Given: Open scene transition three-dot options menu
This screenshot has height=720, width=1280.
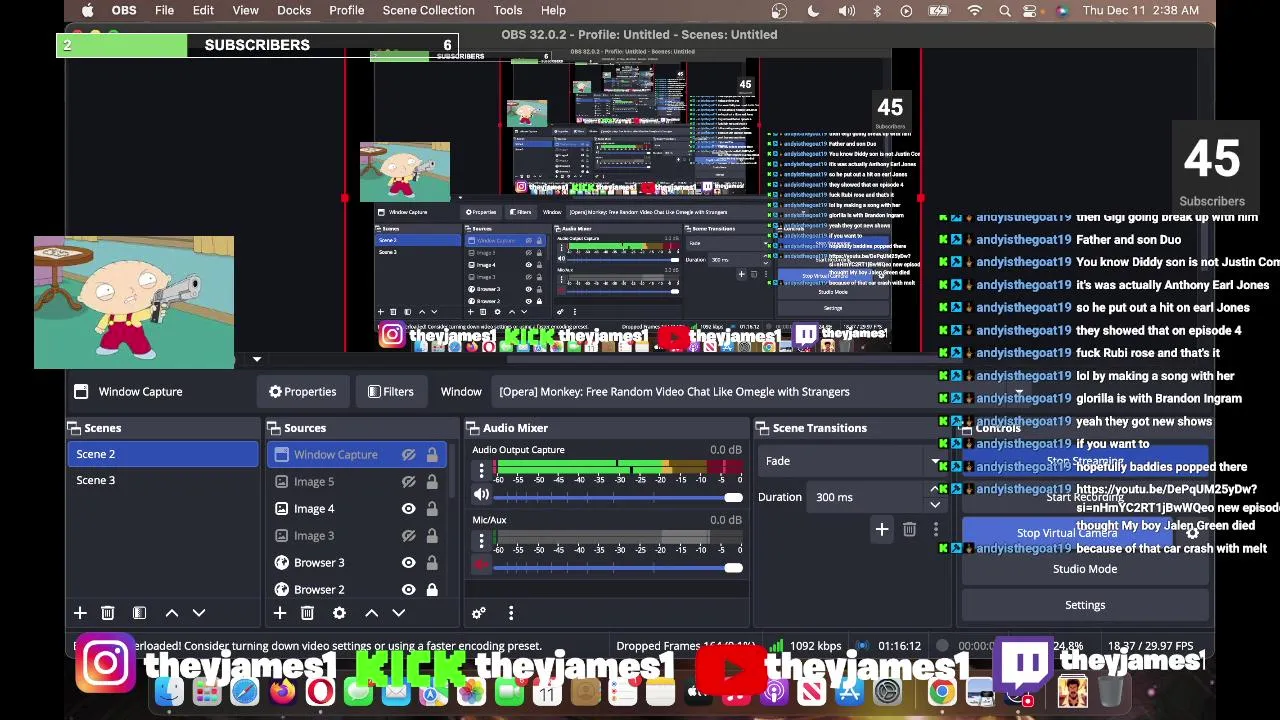Looking at the screenshot, I should coord(936,529).
